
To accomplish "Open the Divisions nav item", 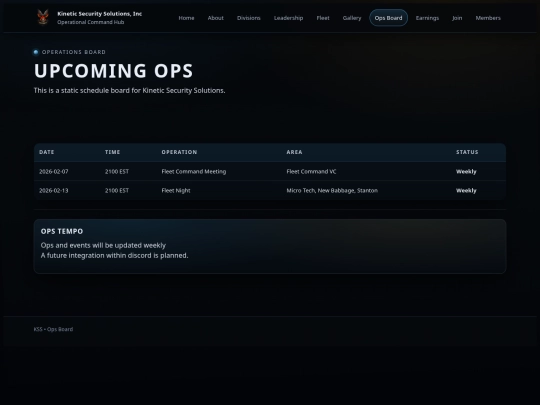I will coord(249,18).
